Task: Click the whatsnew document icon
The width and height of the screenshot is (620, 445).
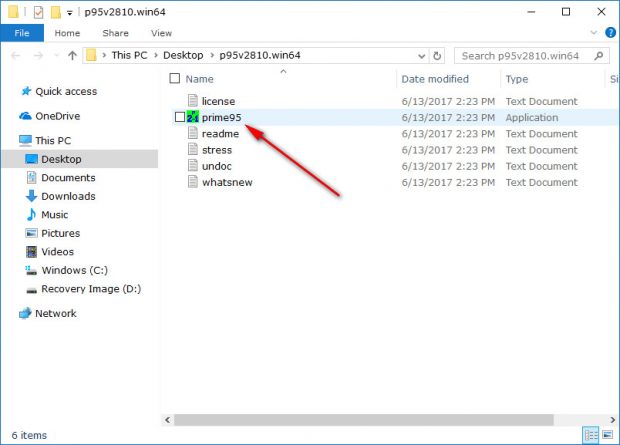Action: [x=193, y=182]
